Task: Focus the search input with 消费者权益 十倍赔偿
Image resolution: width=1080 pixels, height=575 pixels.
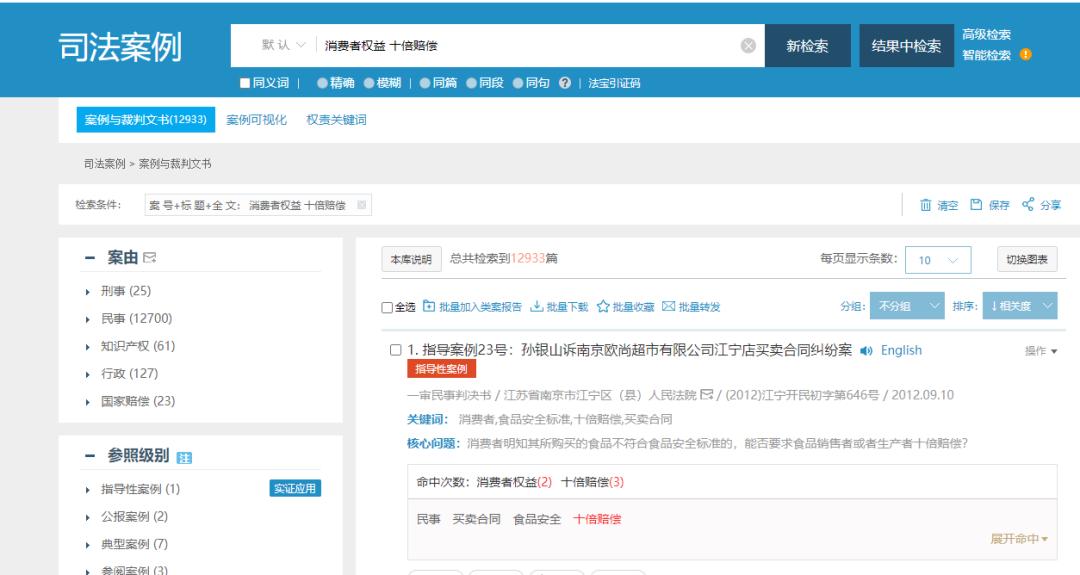Action: pos(527,45)
